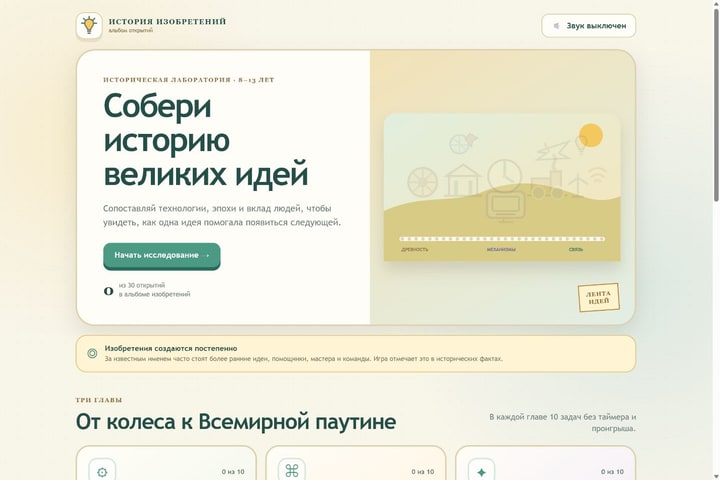Screen dimensions: 720x480
Task: Click the 'Лента идей' stamp
Action: [599, 297]
